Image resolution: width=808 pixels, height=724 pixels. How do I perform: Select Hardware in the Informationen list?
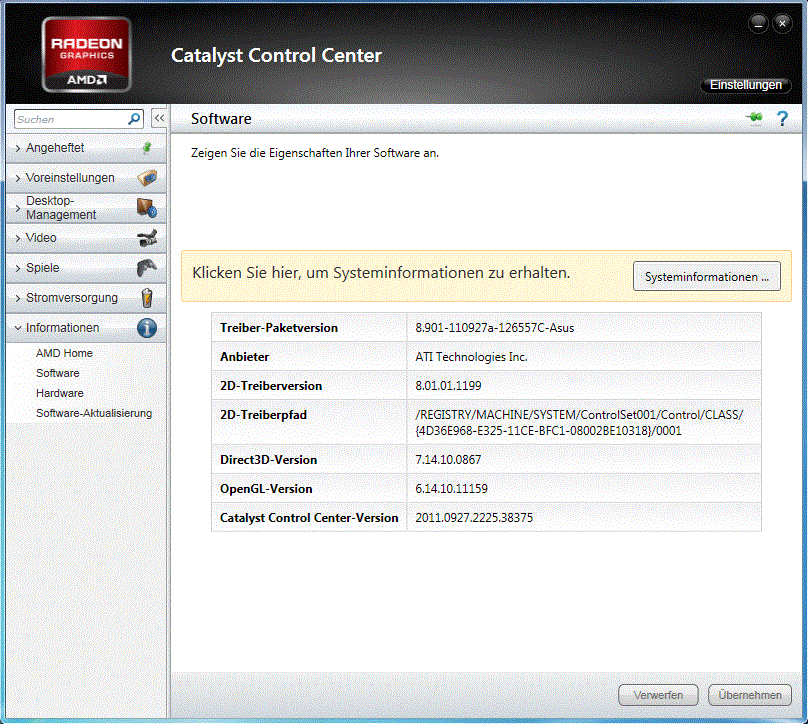point(60,393)
